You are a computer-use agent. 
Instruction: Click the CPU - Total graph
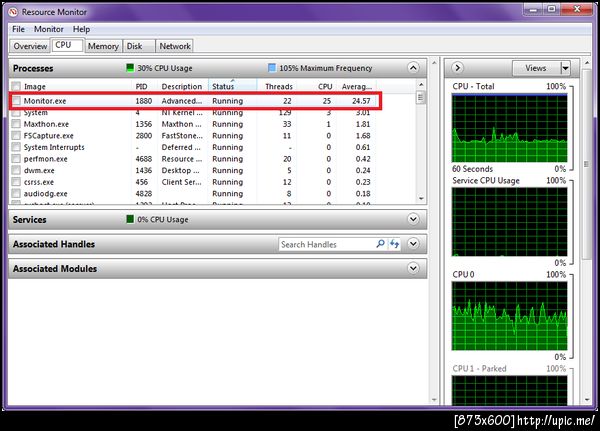[x=509, y=128]
